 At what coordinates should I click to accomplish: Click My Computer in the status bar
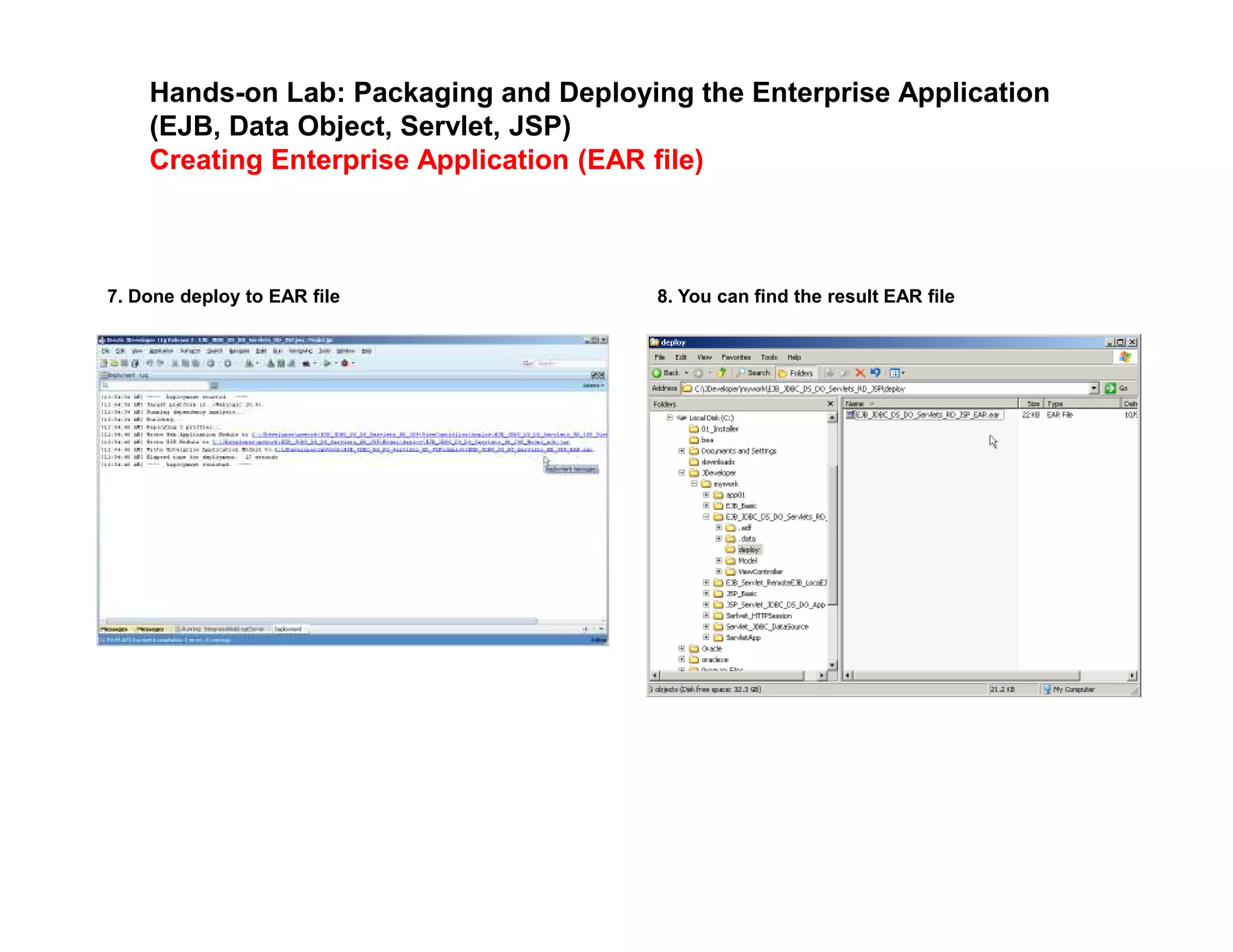[x=1069, y=690]
